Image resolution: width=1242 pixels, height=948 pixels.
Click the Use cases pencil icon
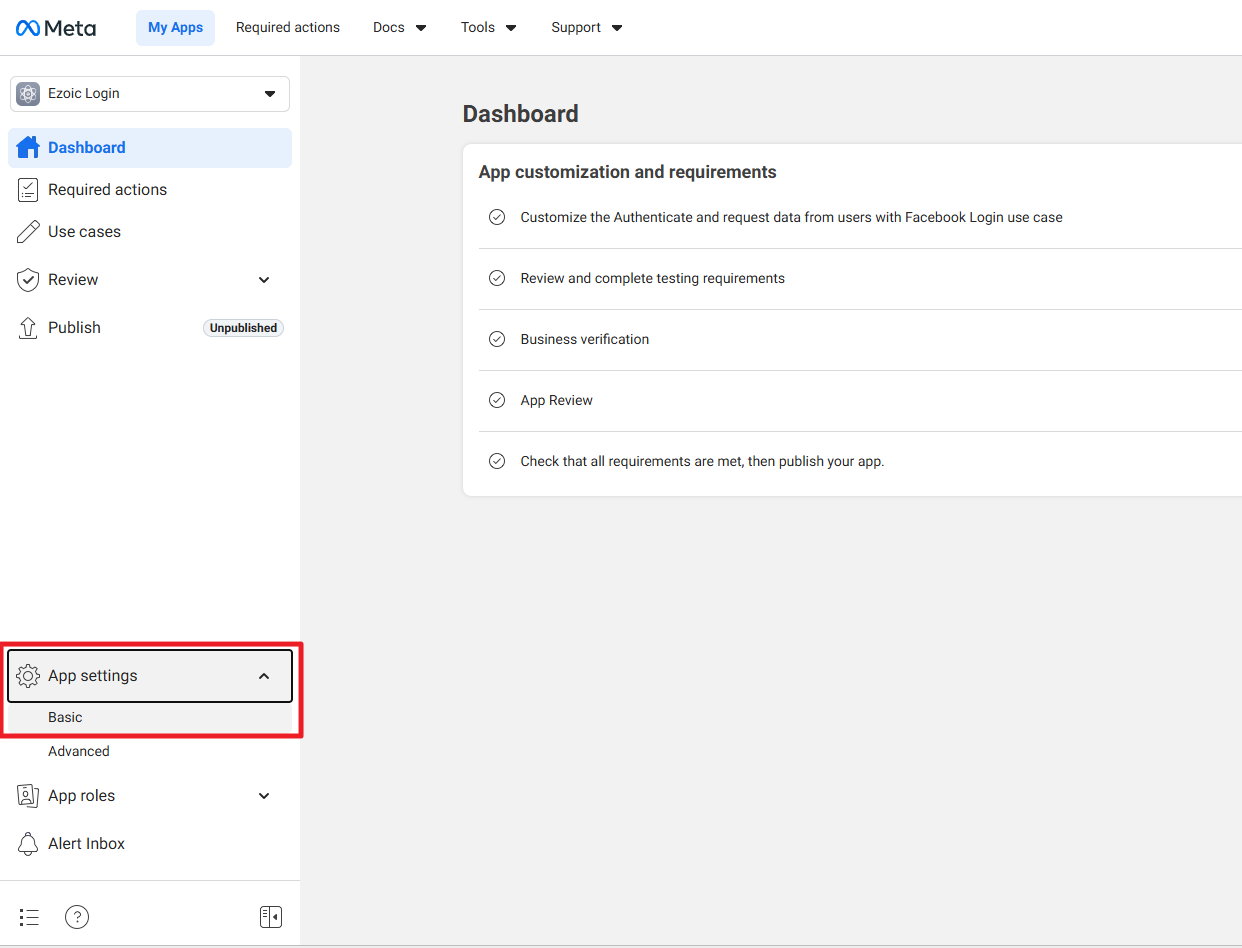coord(28,232)
